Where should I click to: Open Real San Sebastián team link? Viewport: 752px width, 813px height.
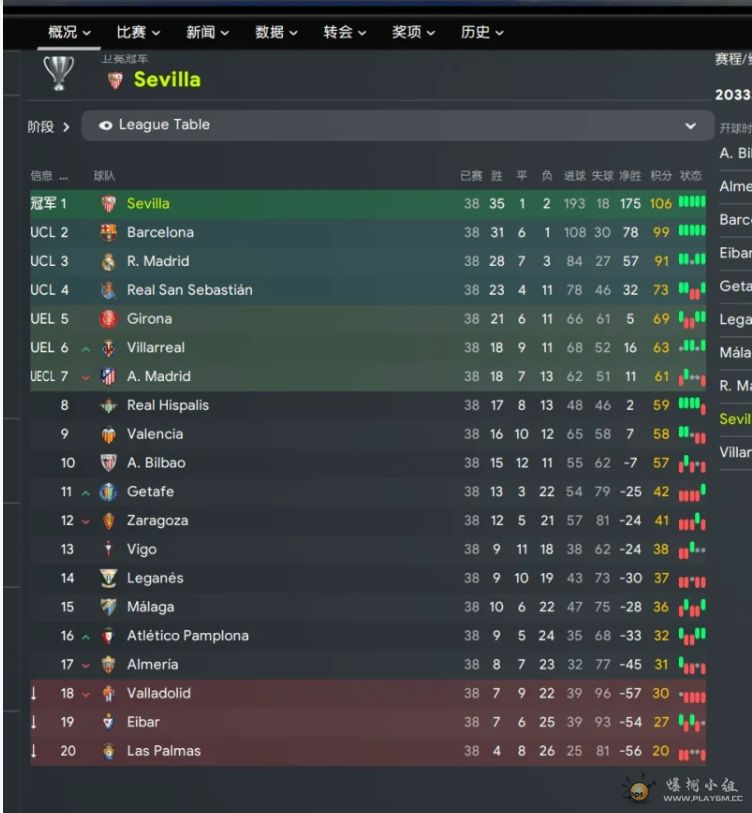click(x=190, y=290)
